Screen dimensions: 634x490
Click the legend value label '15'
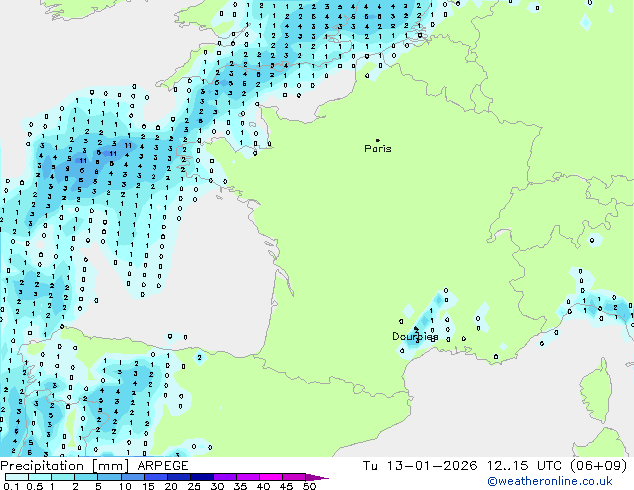[x=148, y=486]
